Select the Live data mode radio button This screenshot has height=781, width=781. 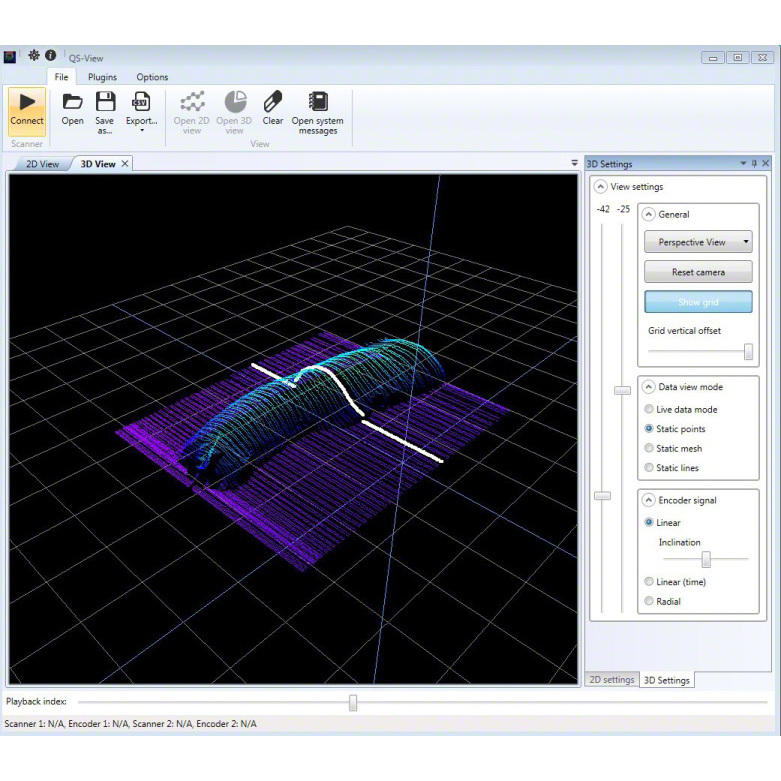(650, 410)
